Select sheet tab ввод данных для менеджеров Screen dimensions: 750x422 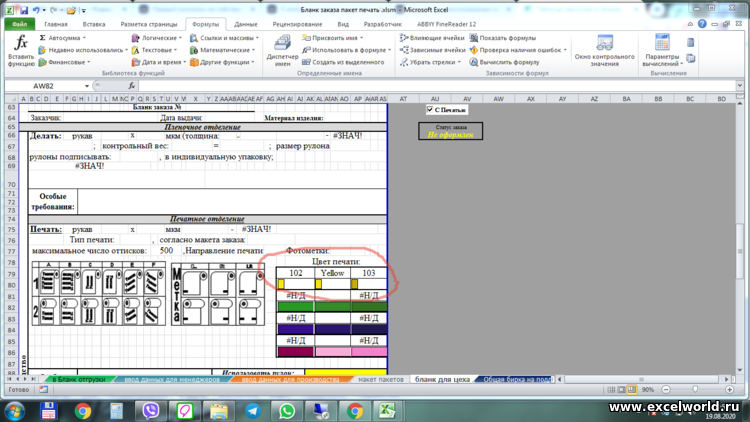(172, 379)
